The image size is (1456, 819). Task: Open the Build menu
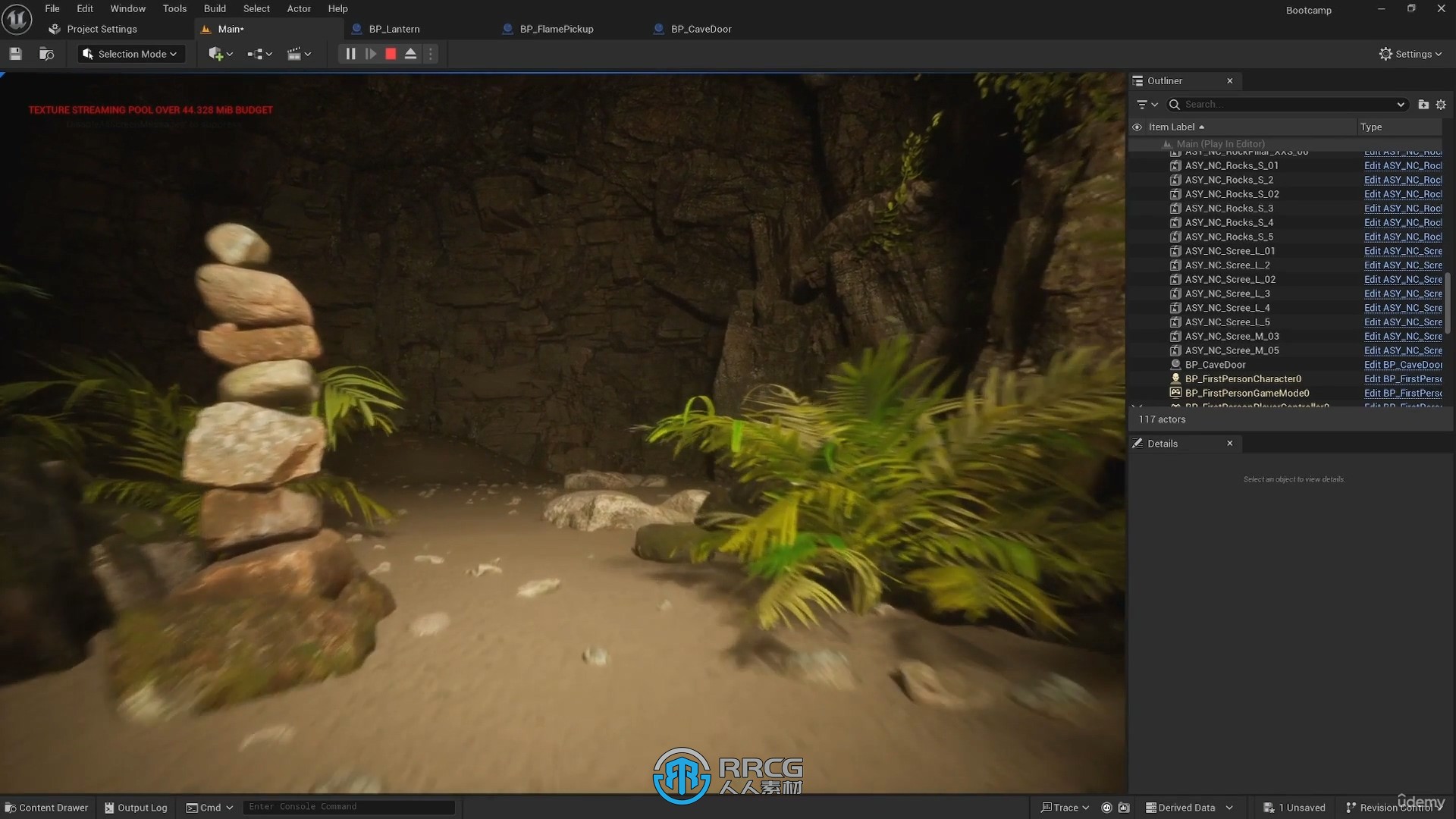click(x=215, y=8)
